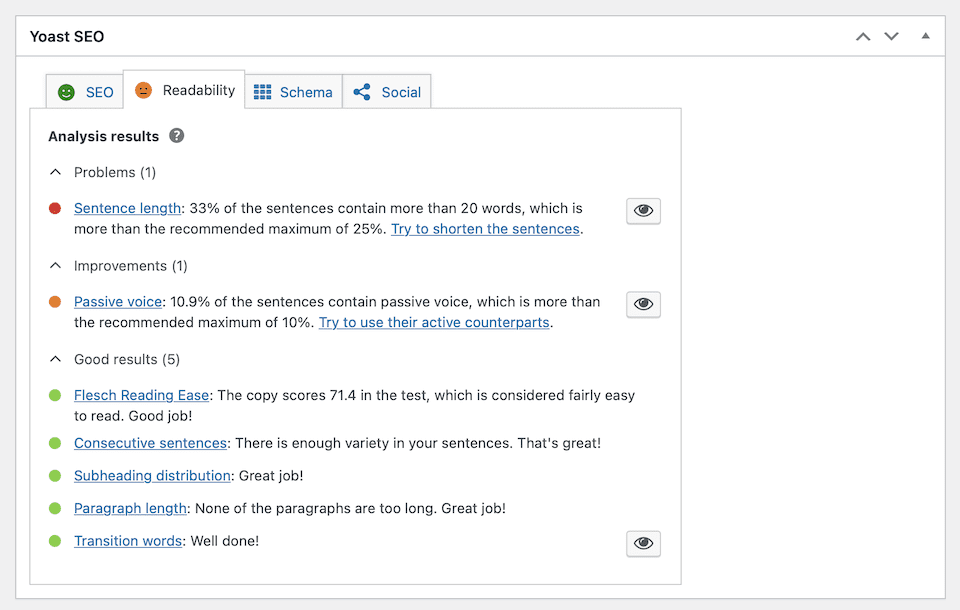Open the Try to shorten the sentences link
This screenshot has height=610, width=960.
pyautogui.click(x=485, y=229)
